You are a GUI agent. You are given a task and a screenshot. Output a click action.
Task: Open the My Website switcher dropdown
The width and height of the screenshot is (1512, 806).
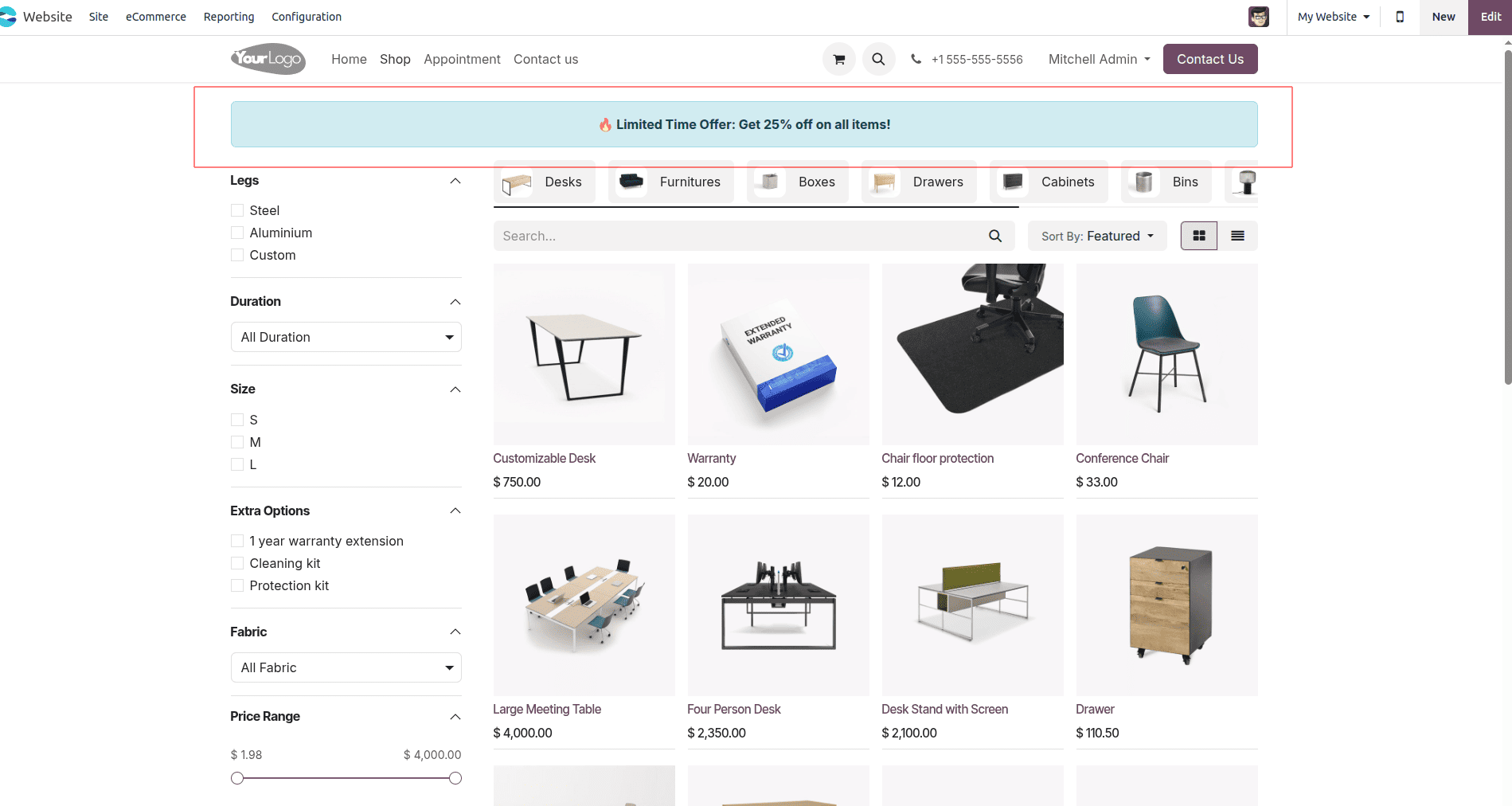1334,17
